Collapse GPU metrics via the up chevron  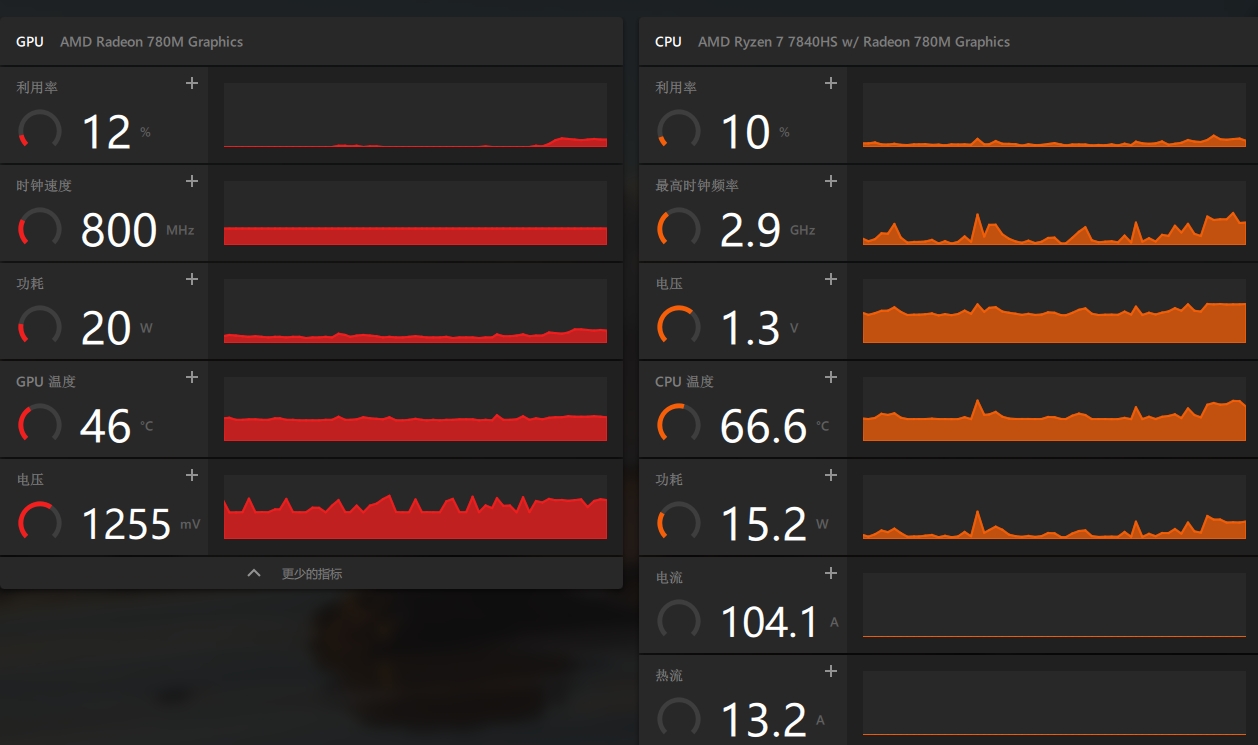coord(254,574)
